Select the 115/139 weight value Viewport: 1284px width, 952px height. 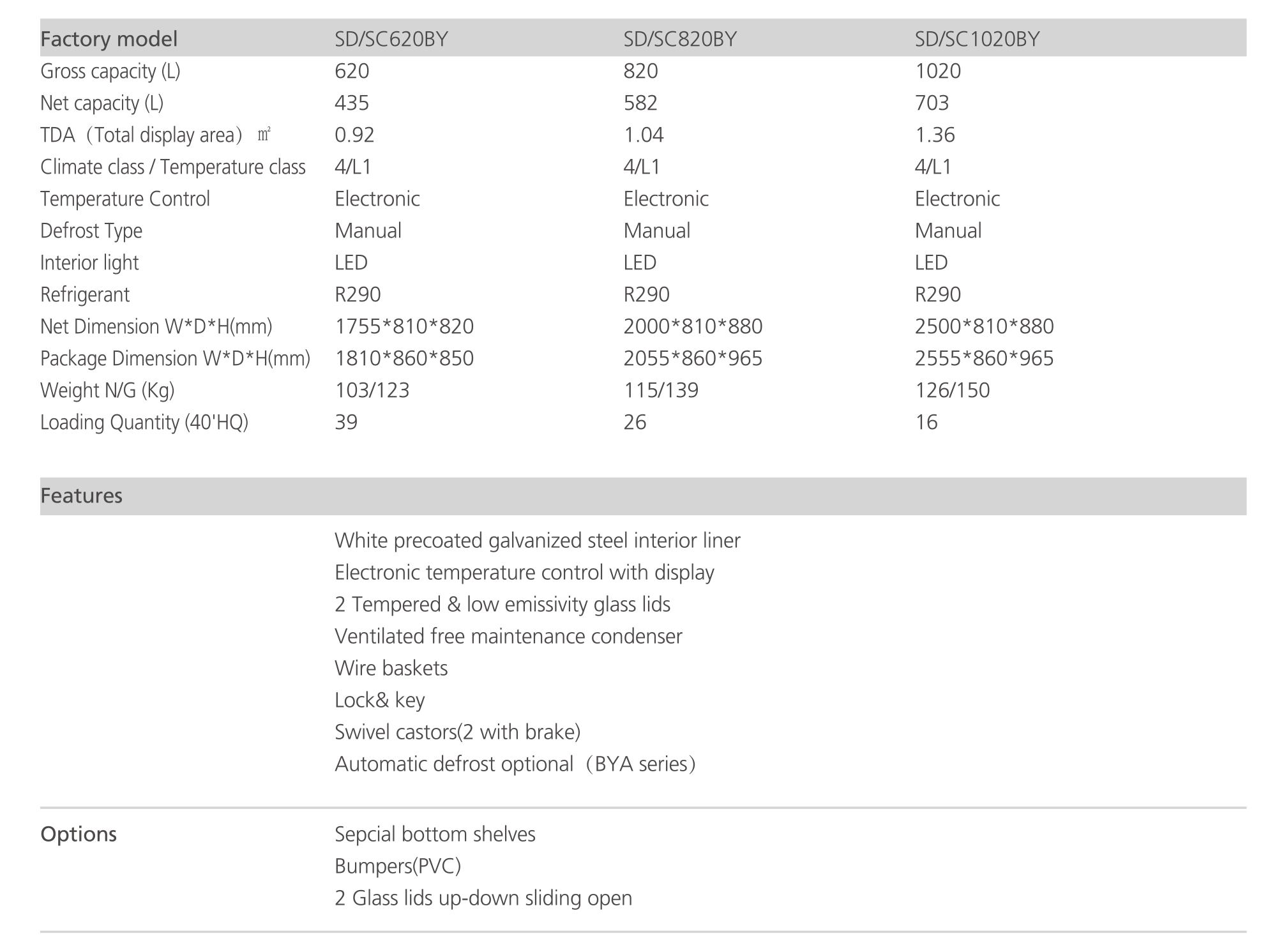point(661,390)
